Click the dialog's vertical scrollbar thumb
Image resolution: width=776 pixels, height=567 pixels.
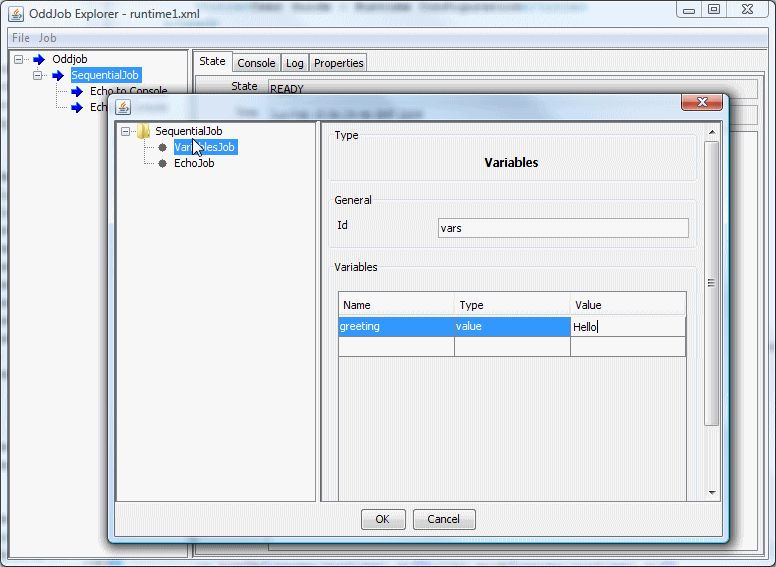coord(712,283)
